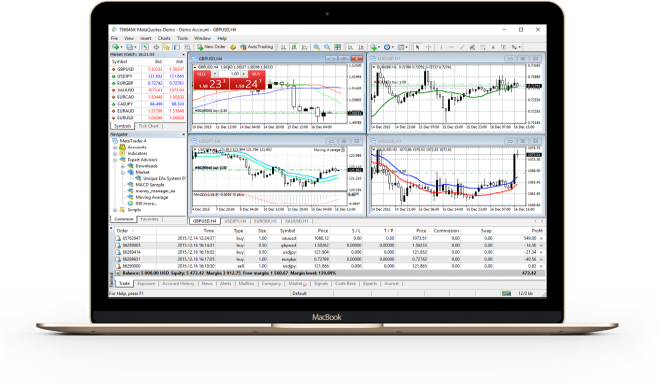Screen dimensions: 660x384
Task: Click the Profiles toolbar icon
Action: click(129, 47)
